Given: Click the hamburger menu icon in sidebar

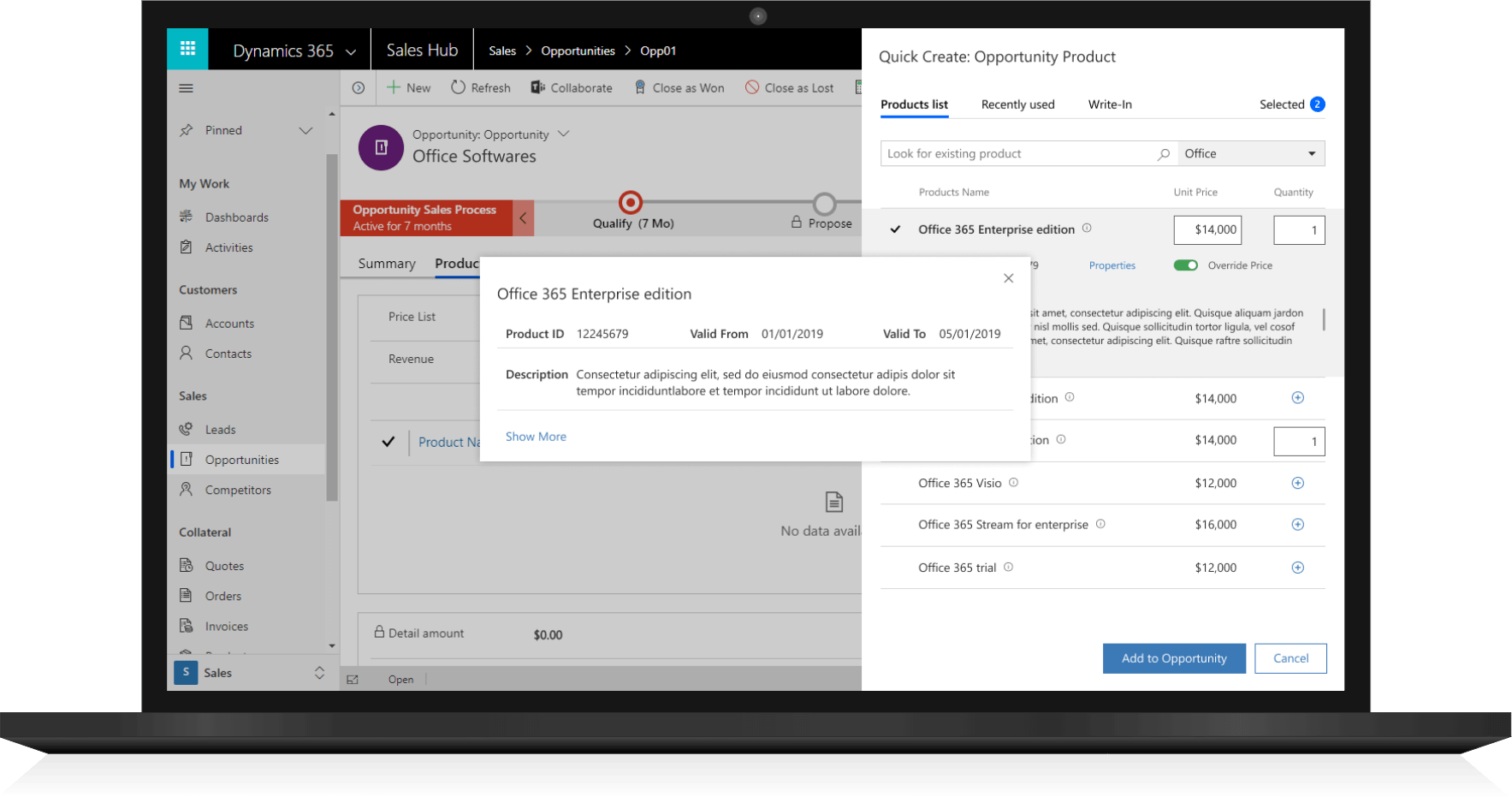Looking at the screenshot, I should pos(186,88).
